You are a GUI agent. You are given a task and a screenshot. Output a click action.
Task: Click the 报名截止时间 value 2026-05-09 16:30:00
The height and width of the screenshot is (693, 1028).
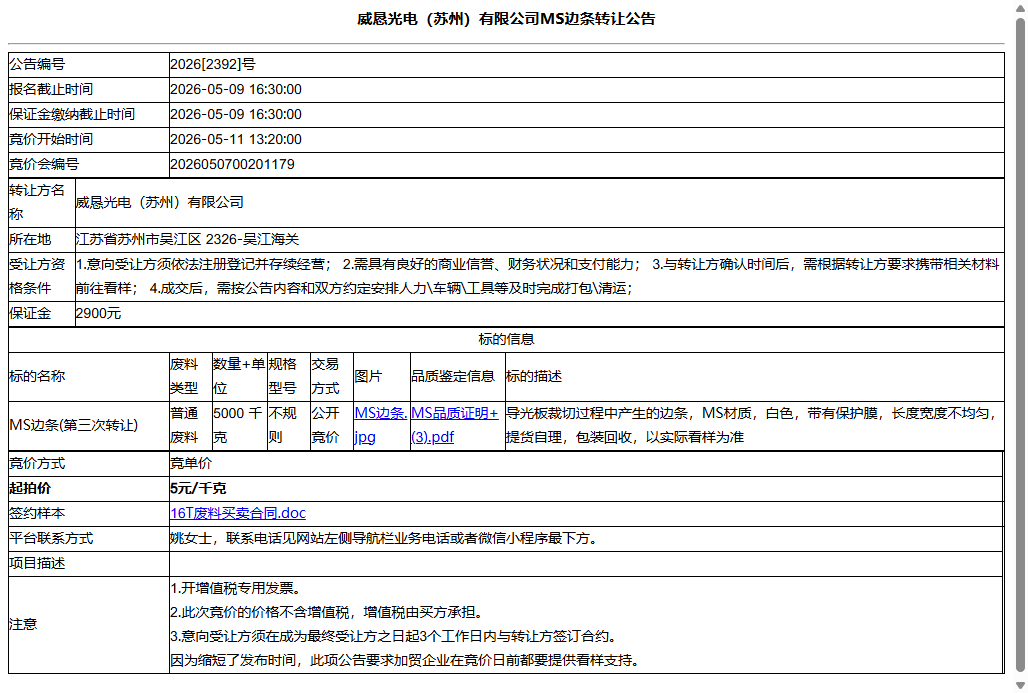click(236, 89)
